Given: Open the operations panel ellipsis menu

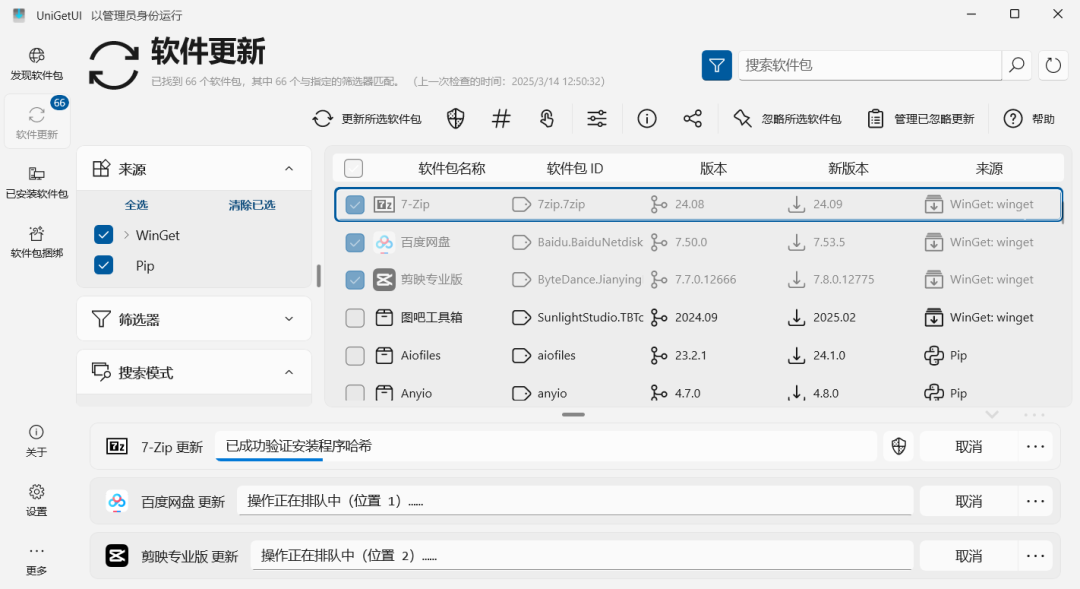Looking at the screenshot, I should coord(1034,415).
